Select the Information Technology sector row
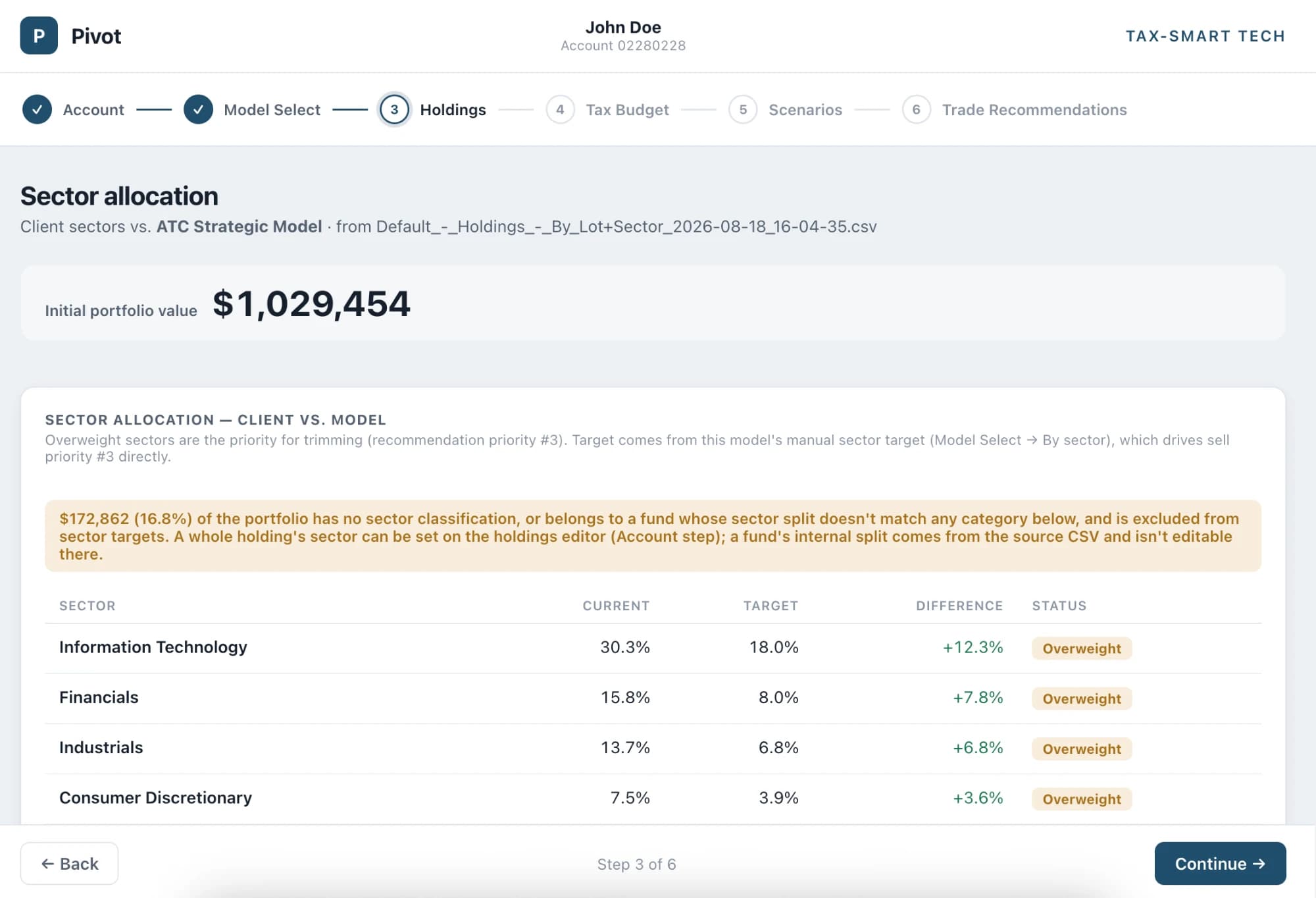Viewport: 1316px width, 898px height. click(653, 648)
